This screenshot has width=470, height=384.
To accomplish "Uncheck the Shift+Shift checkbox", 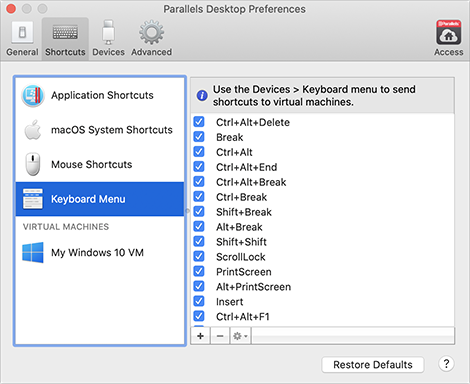I will [199, 241].
